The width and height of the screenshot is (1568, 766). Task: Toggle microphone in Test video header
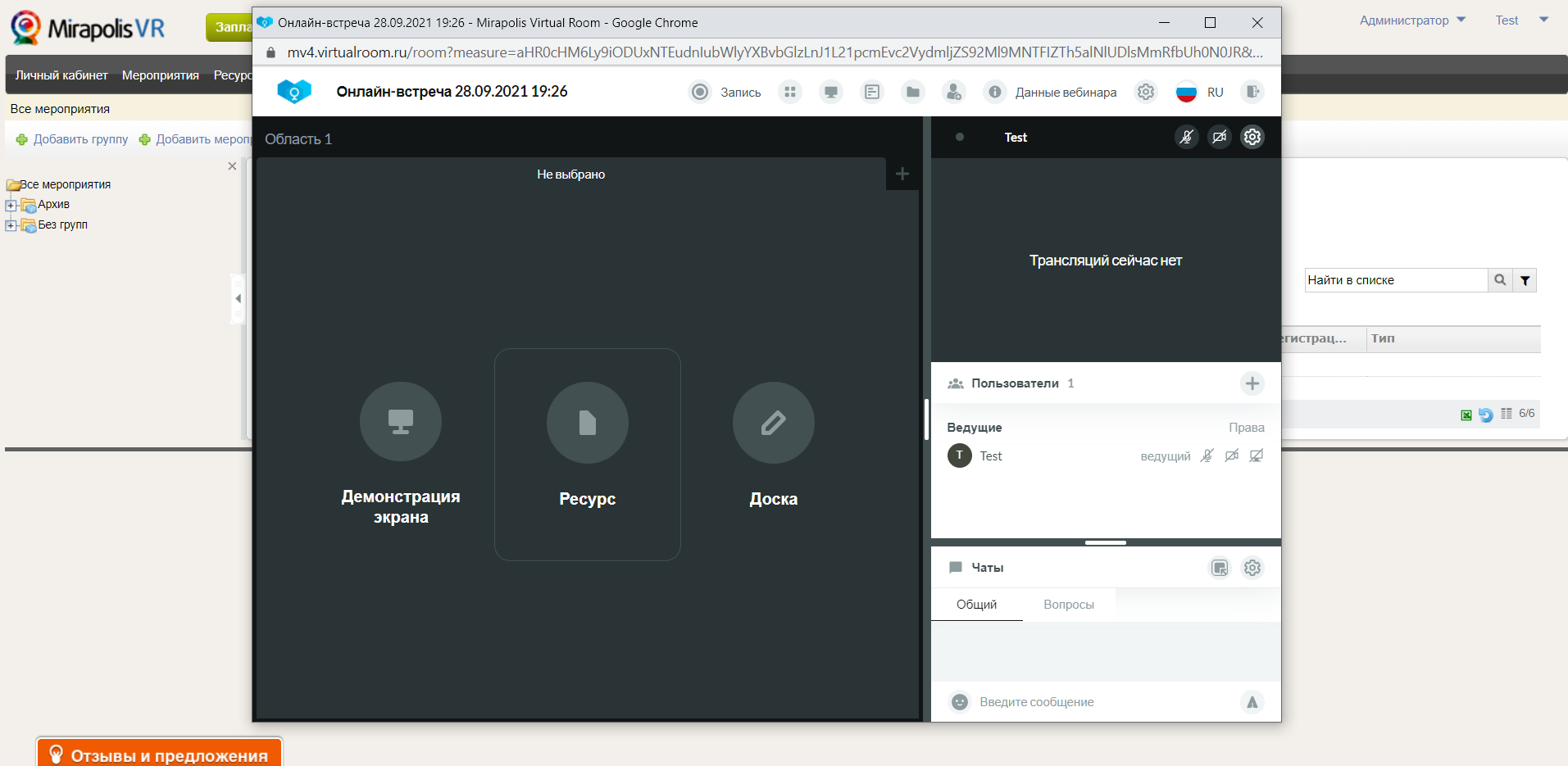[x=1187, y=137]
